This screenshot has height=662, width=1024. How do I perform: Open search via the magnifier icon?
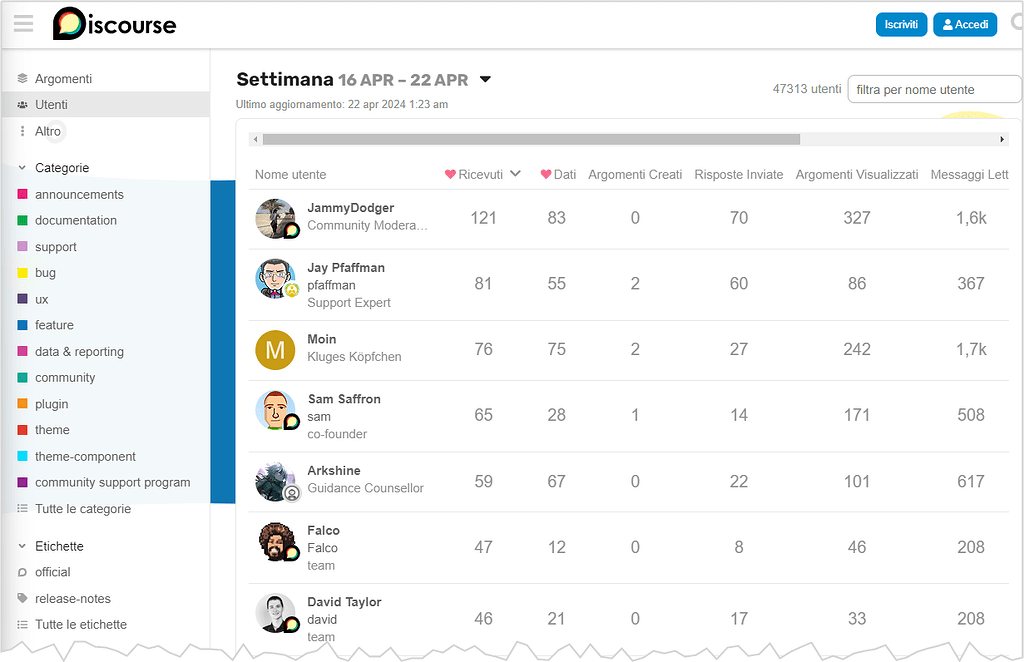(x=1017, y=24)
